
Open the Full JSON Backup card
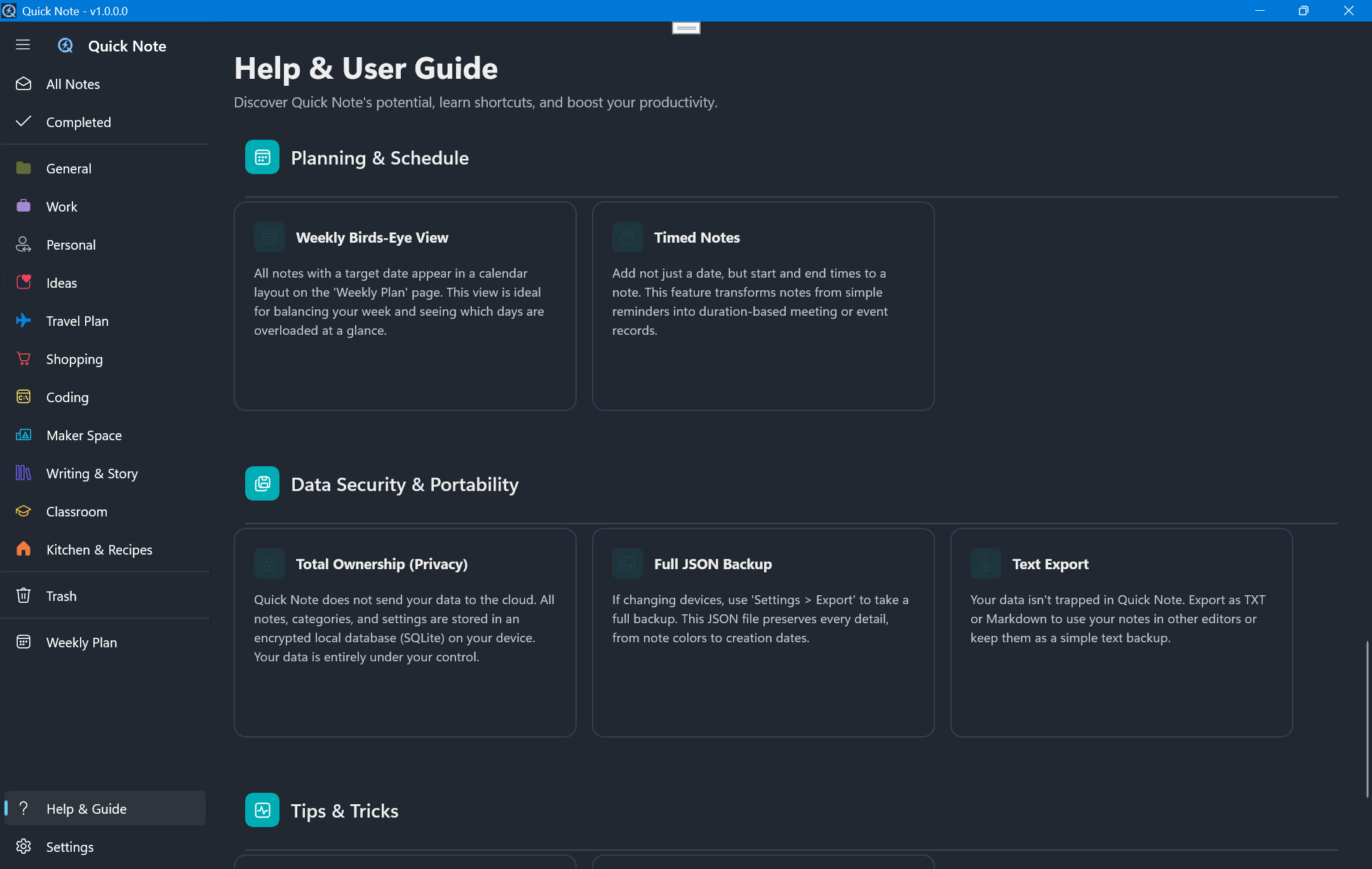coord(763,632)
